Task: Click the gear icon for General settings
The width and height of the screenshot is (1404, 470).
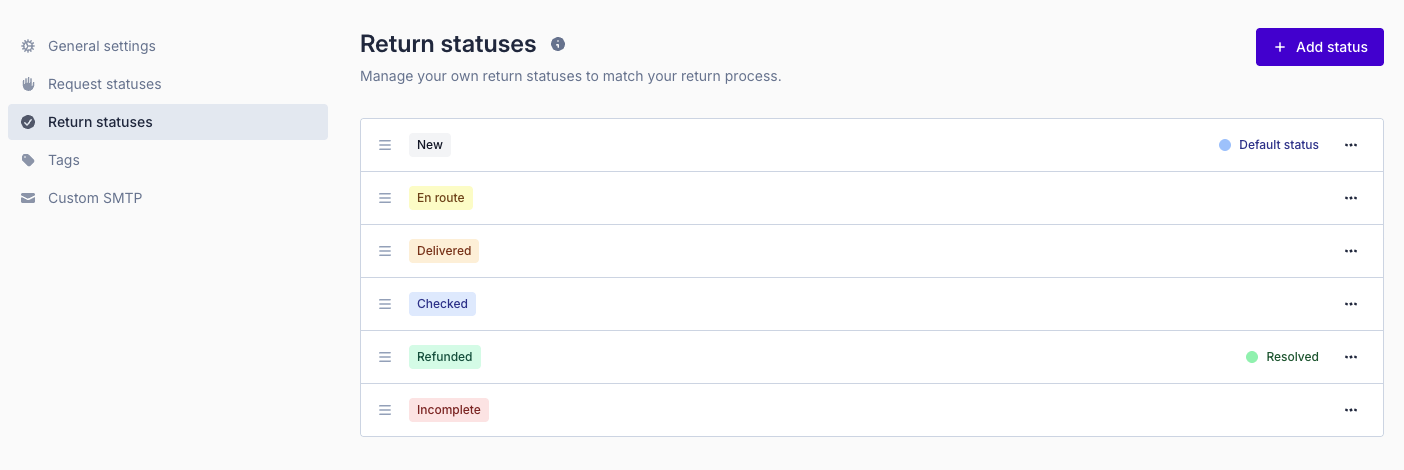Action: click(28, 46)
